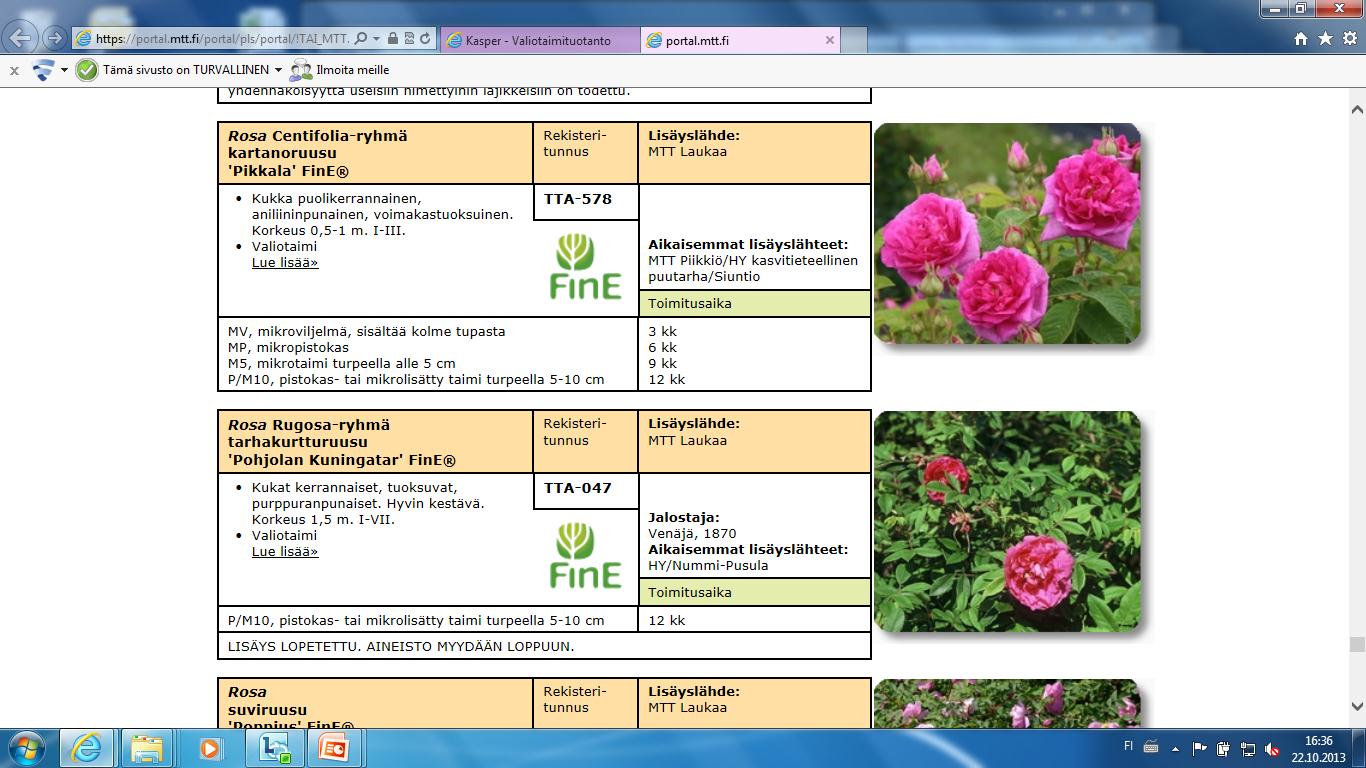Click the muted volume speaker icon
The image size is (1366, 768).
[1272, 748]
